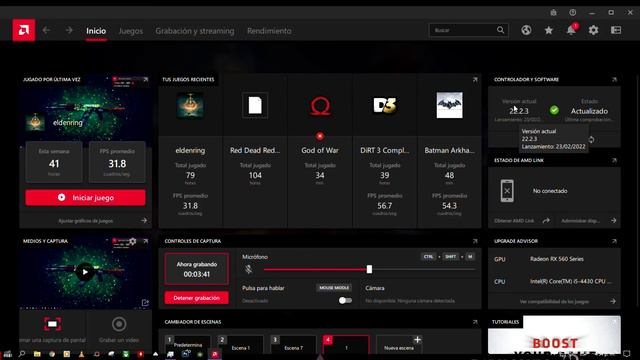Open favorites star icon

[x=549, y=30]
